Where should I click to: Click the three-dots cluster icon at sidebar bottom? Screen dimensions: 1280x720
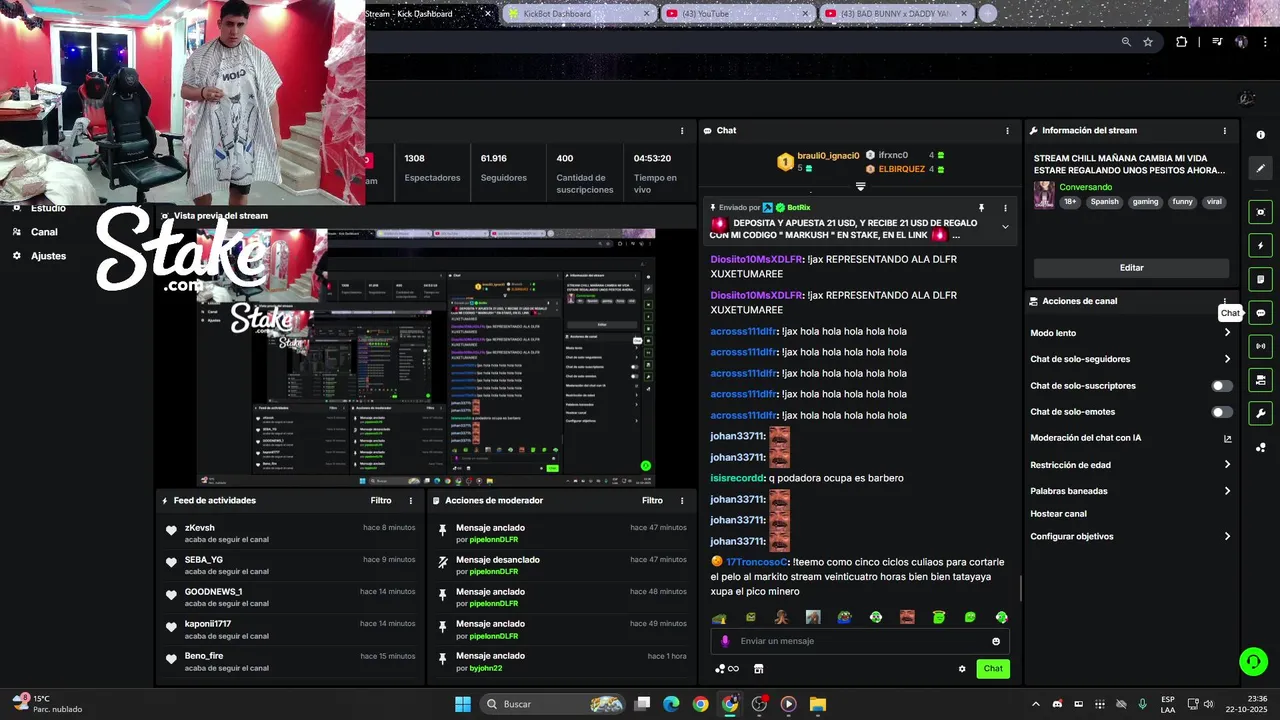click(1261, 447)
